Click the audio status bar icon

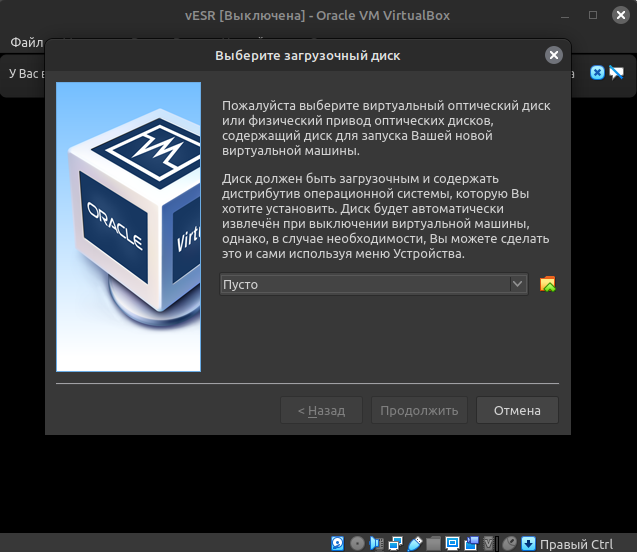coord(376,543)
